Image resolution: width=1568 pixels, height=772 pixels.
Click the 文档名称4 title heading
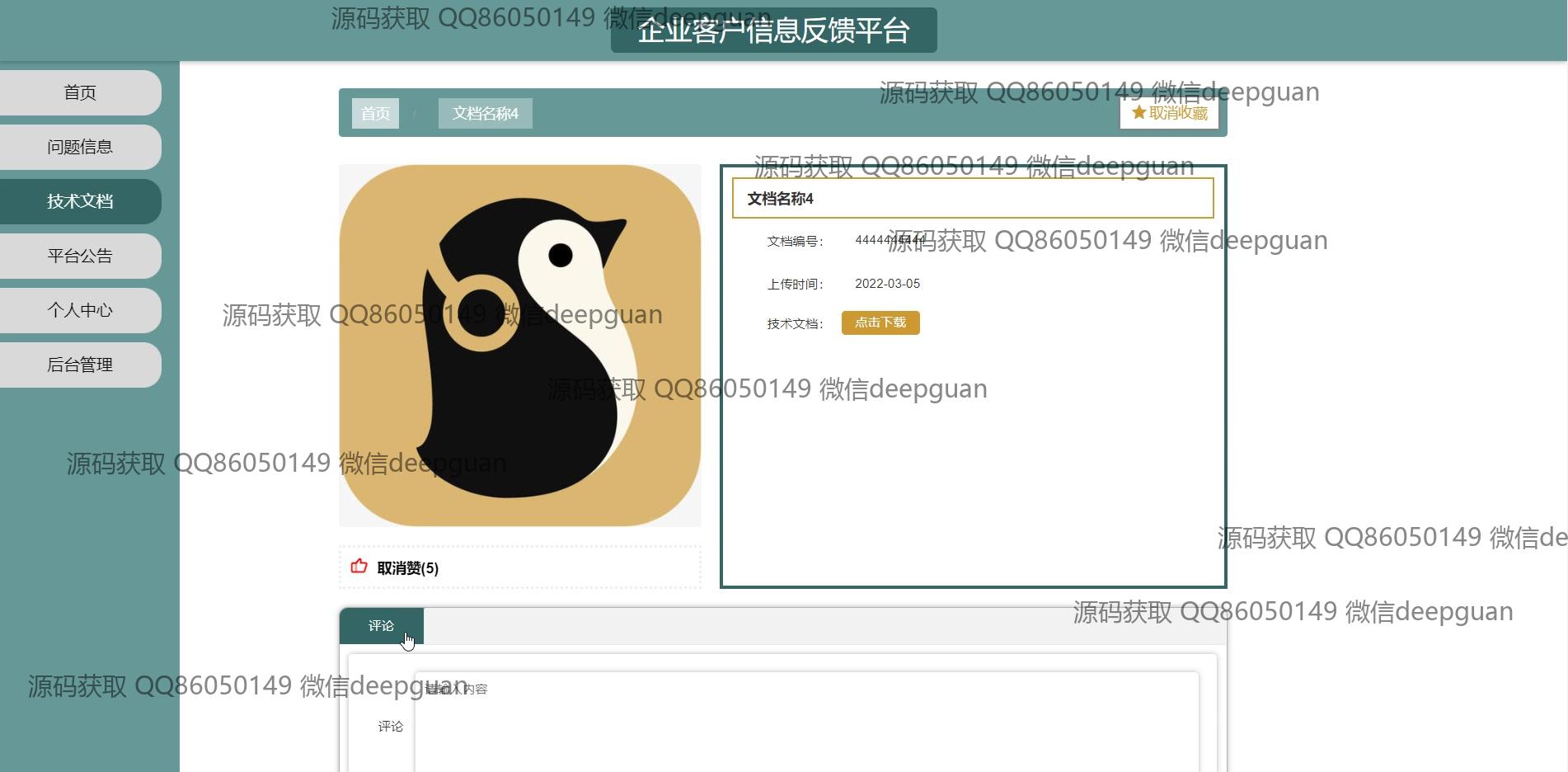tap(780, 199)
